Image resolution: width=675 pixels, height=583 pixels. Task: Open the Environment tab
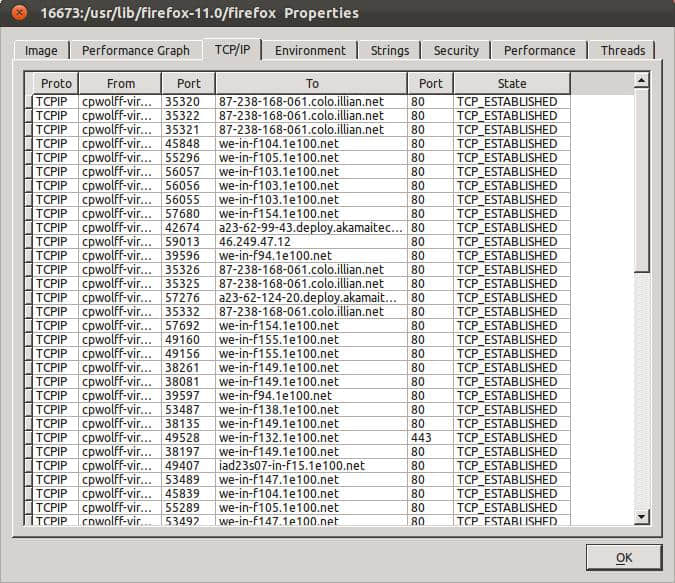tap(310, 50)
